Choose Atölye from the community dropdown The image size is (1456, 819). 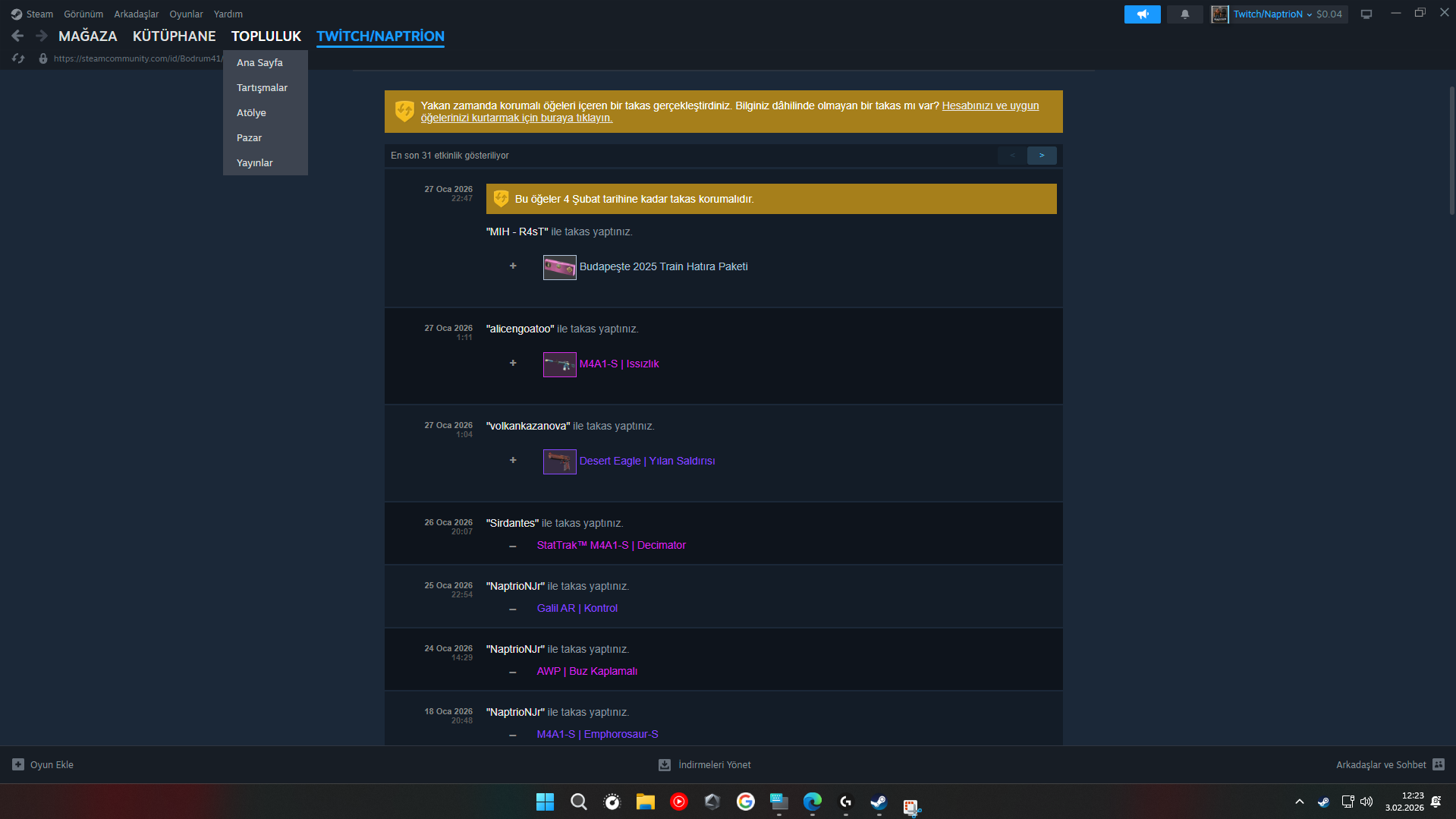pos(266,112)
